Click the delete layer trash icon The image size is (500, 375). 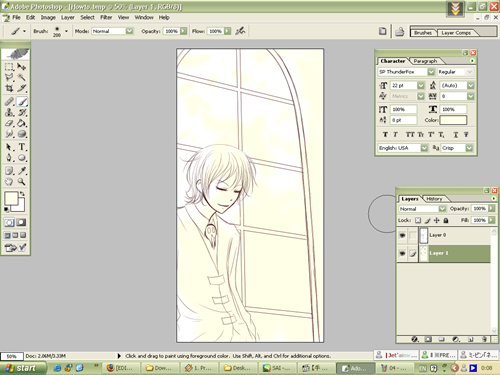point(484,339)
